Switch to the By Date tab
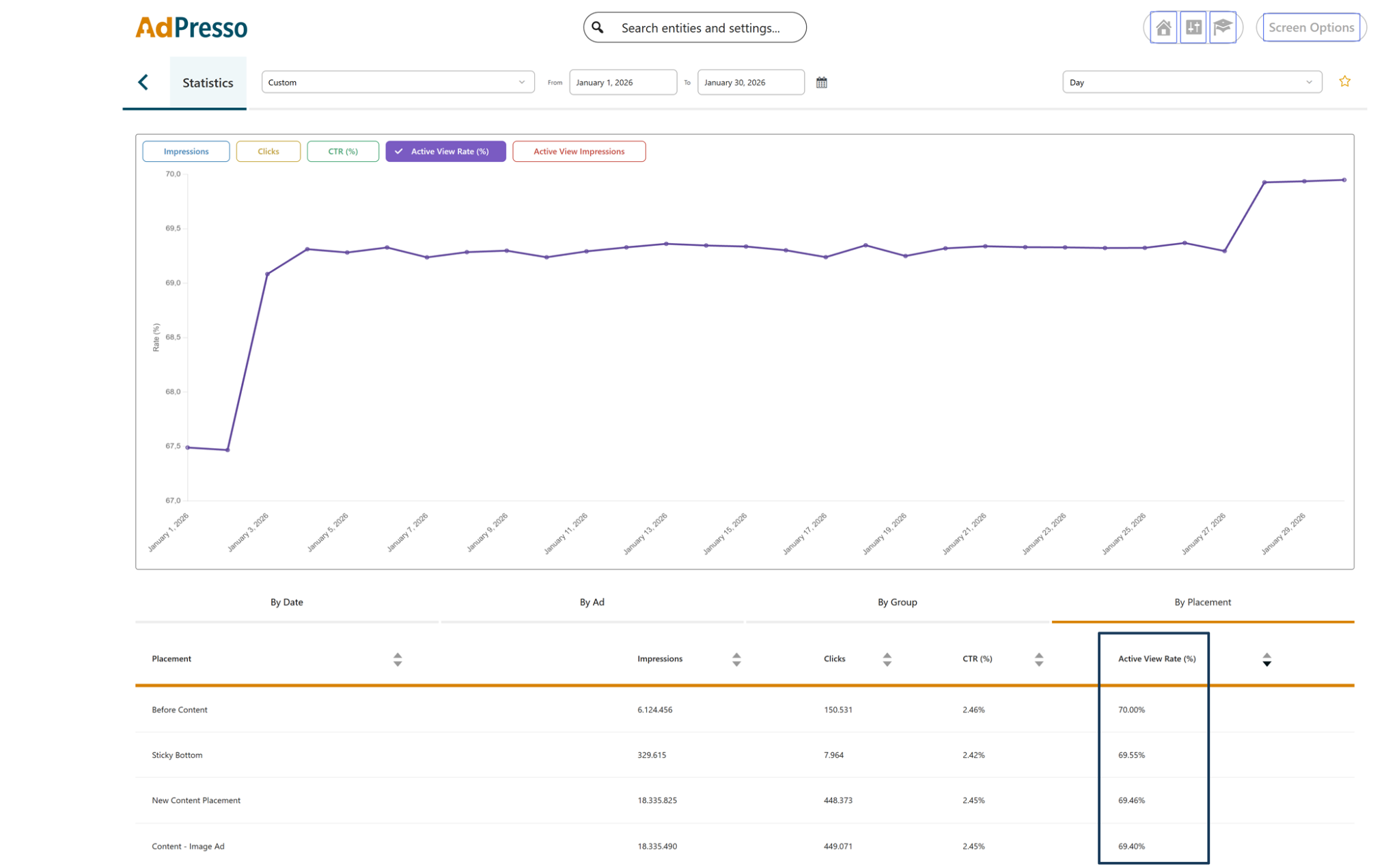The height and width of the screenshot is (868, 1399). pos(286,602)
